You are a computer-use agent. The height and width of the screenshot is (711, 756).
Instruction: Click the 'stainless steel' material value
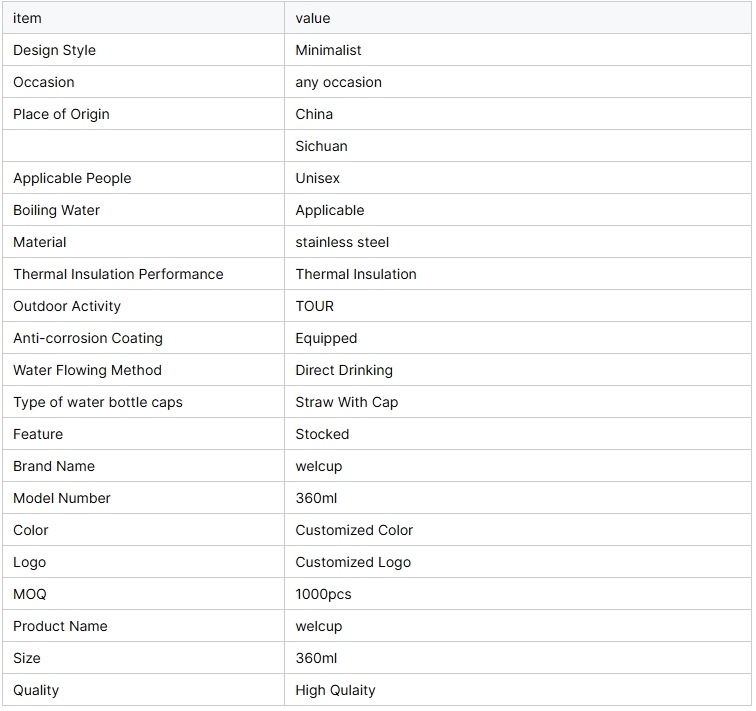tap(342, 242)
